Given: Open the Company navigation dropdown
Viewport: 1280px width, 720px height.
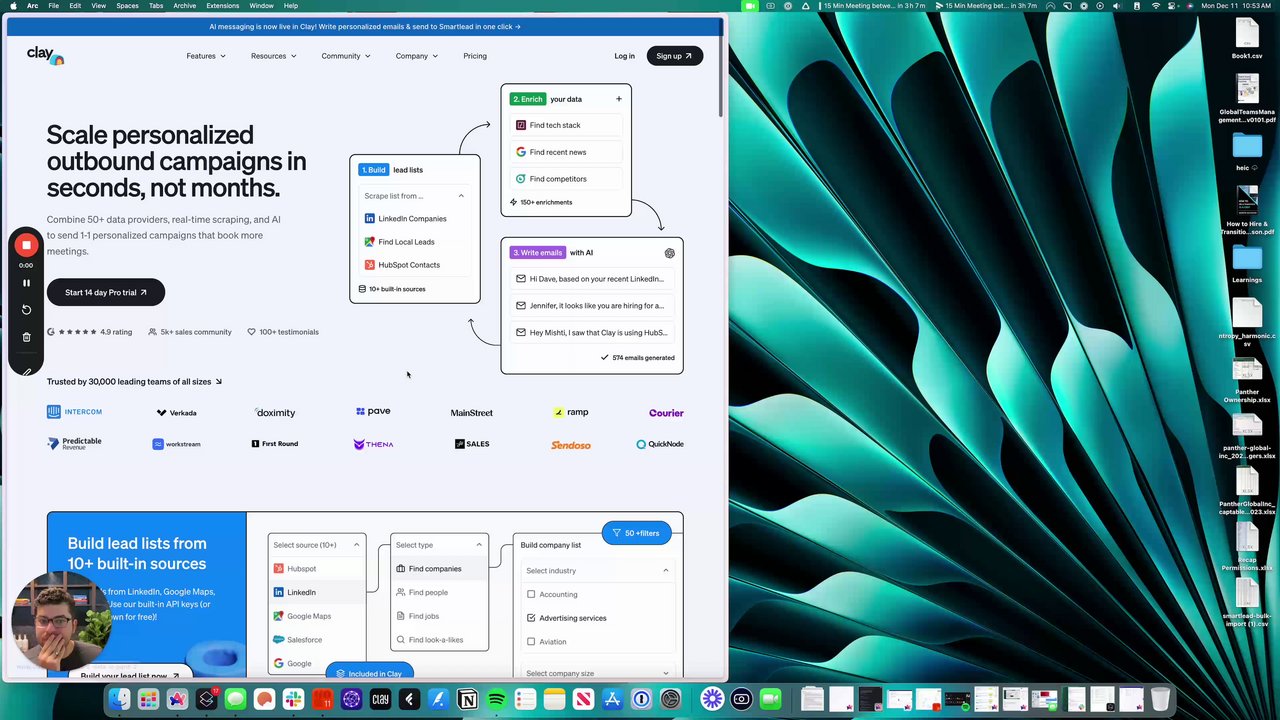Looking at the screenshot, I should (416, 56).
